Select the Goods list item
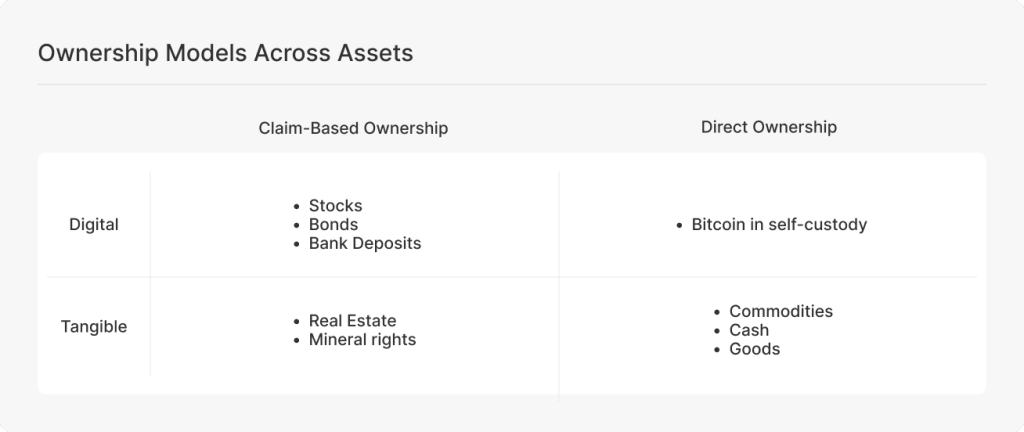The width and height of the screenshot is (1024, 432). point(755,349)
